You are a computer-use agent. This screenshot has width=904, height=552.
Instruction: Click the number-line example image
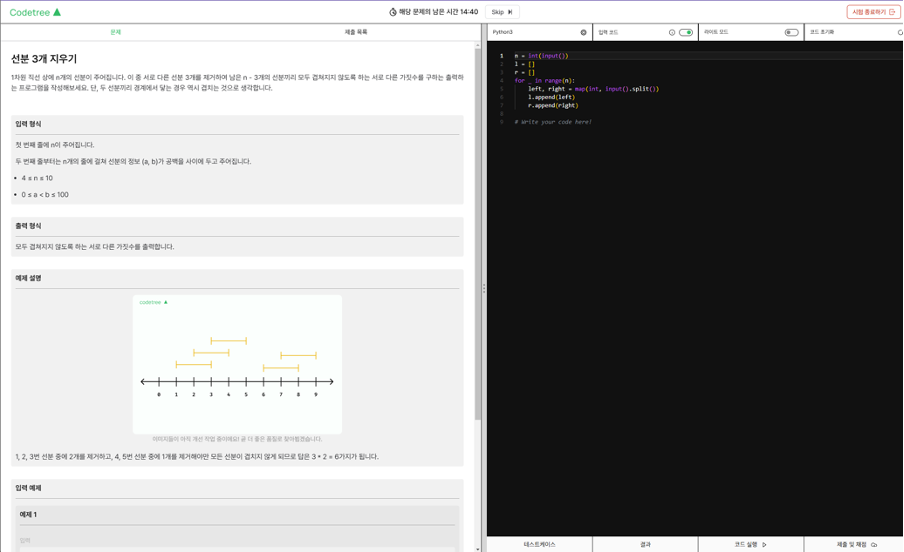(x=237, y=364)
